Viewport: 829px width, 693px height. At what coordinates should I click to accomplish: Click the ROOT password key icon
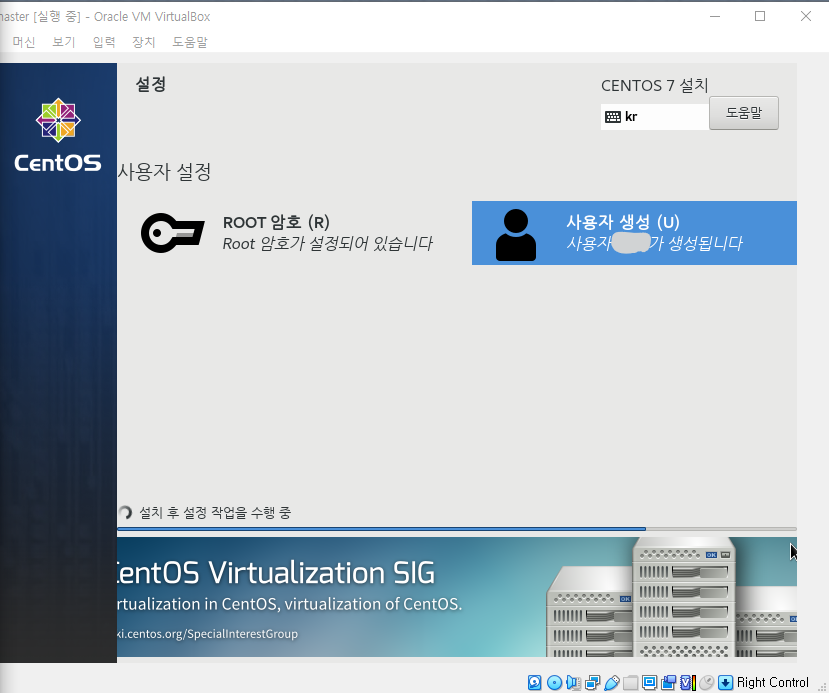pyautogui.click(x=172, y=233)
